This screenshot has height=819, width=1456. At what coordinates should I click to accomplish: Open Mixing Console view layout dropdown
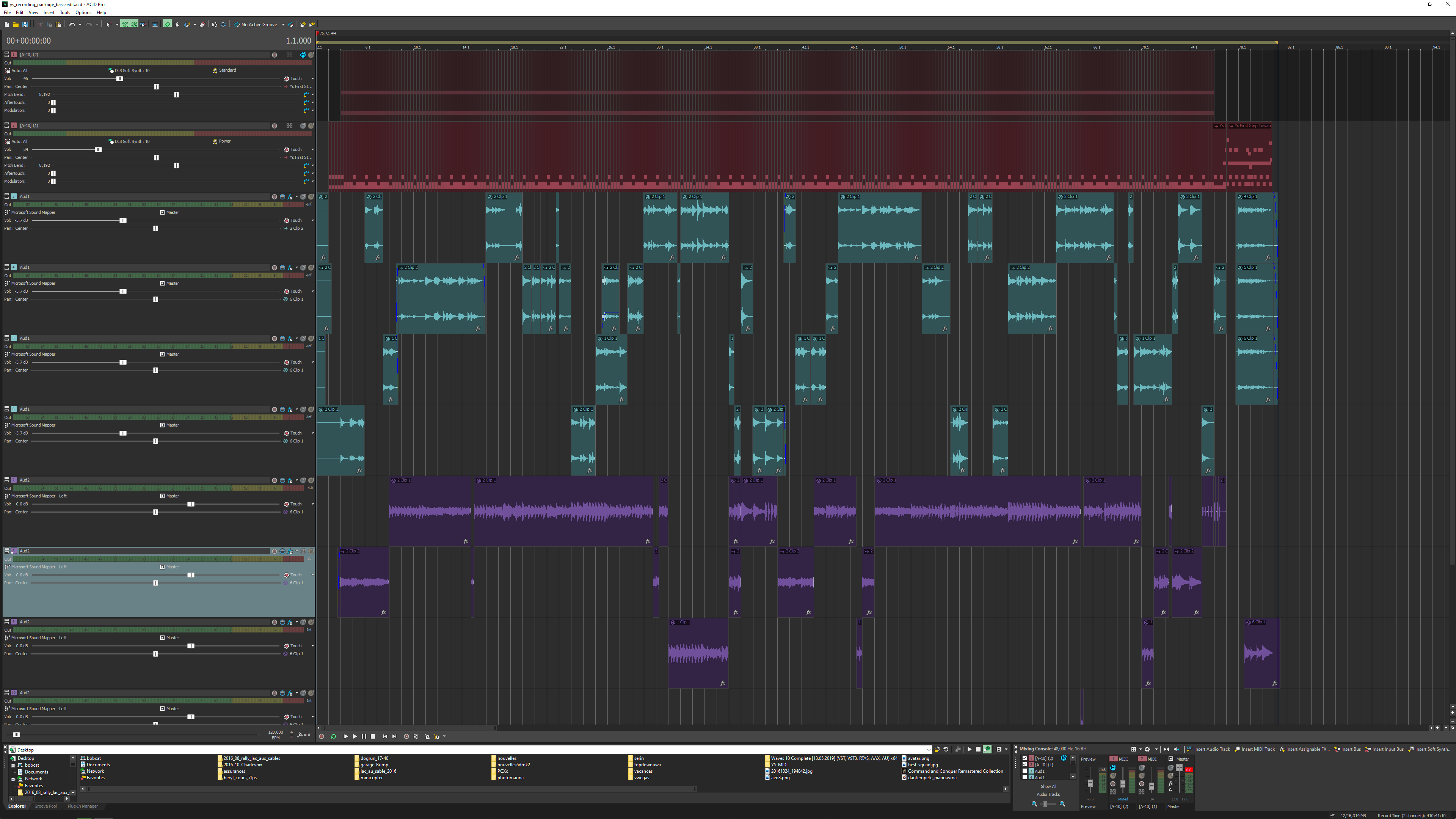pos(1141,750)
